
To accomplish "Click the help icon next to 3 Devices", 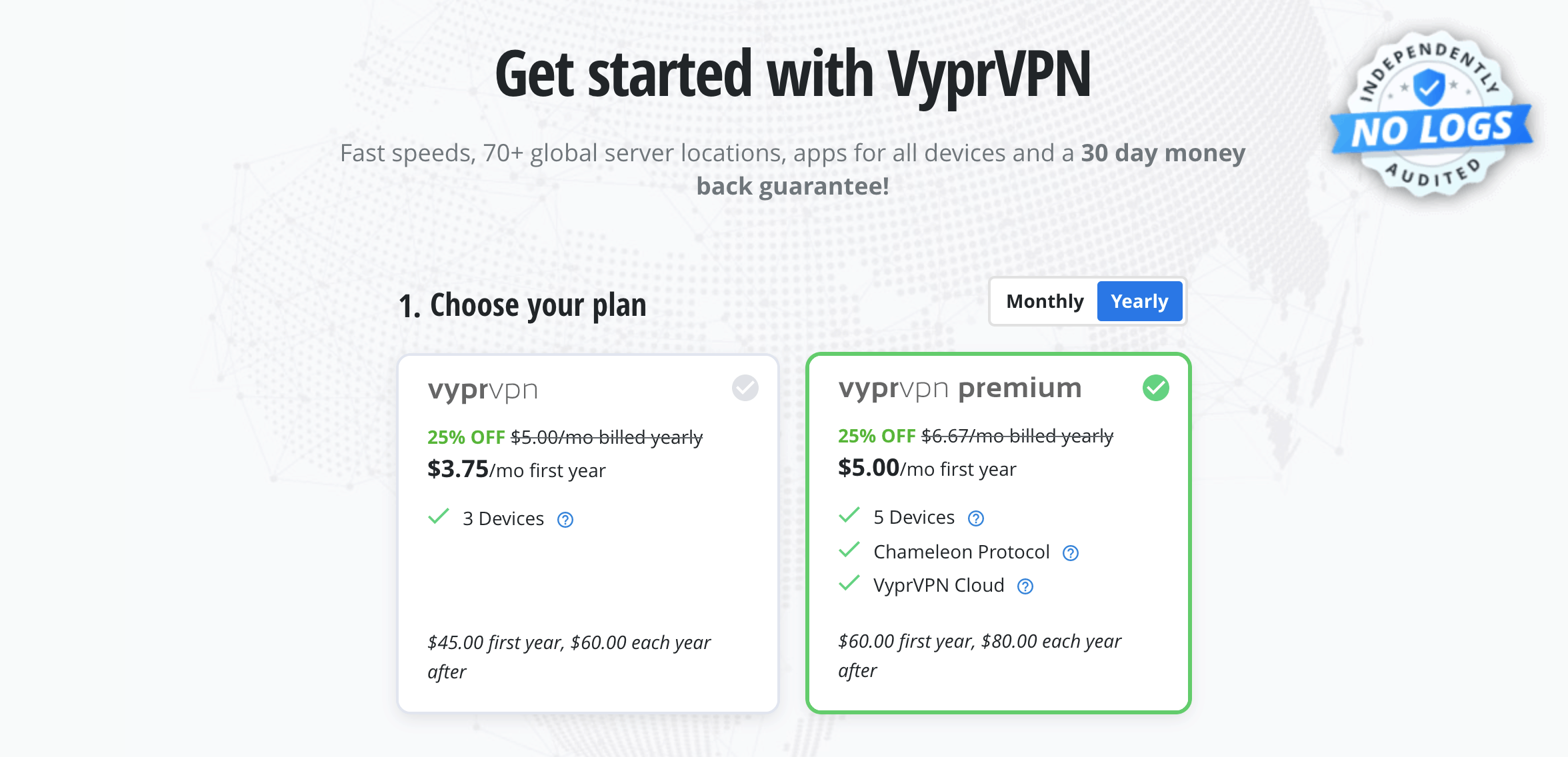I will pyautogui.click(x=565, y=520).
